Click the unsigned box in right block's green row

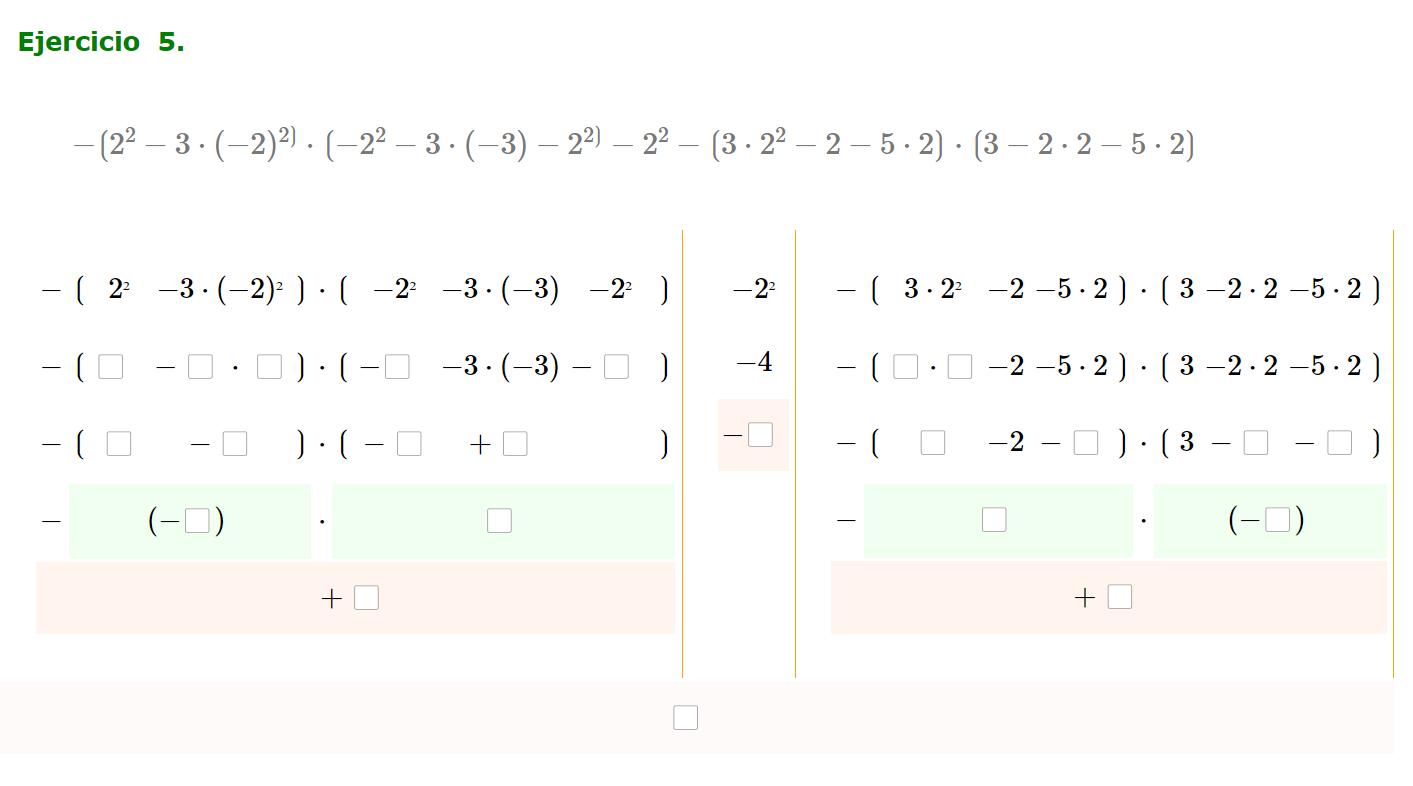pyautogui.click(x=994, y=520)
